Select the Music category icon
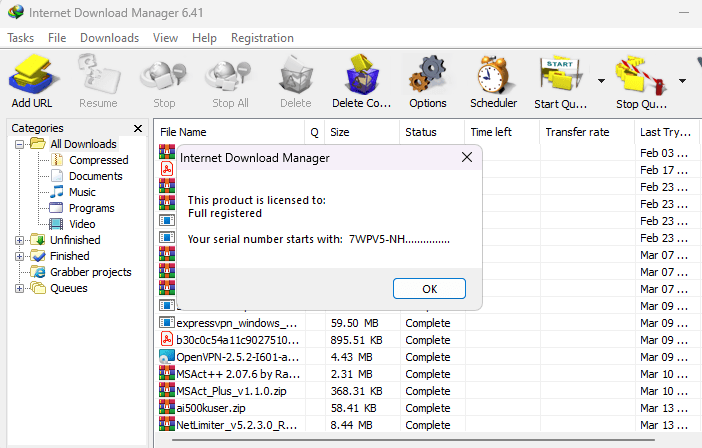The image size is (702, 448). 57,192
